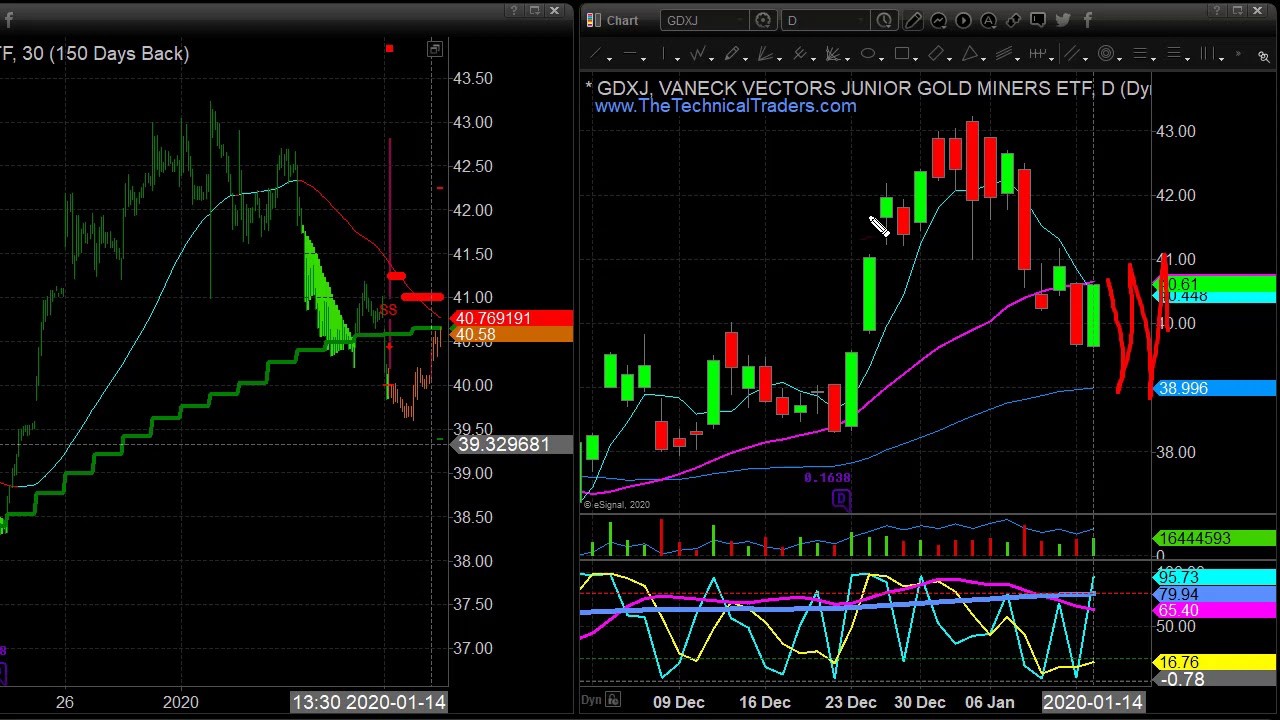Click the 39.329681 cursor price label
The image size is (1280, 720).
tap(513, 444)
